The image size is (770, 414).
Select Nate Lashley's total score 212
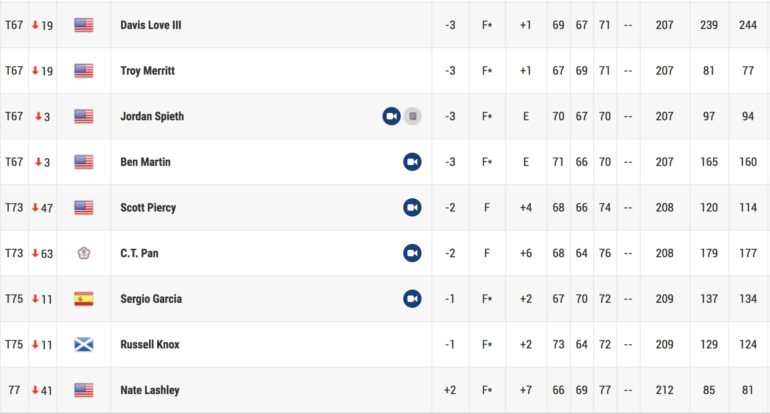click(x=664, y=390)
